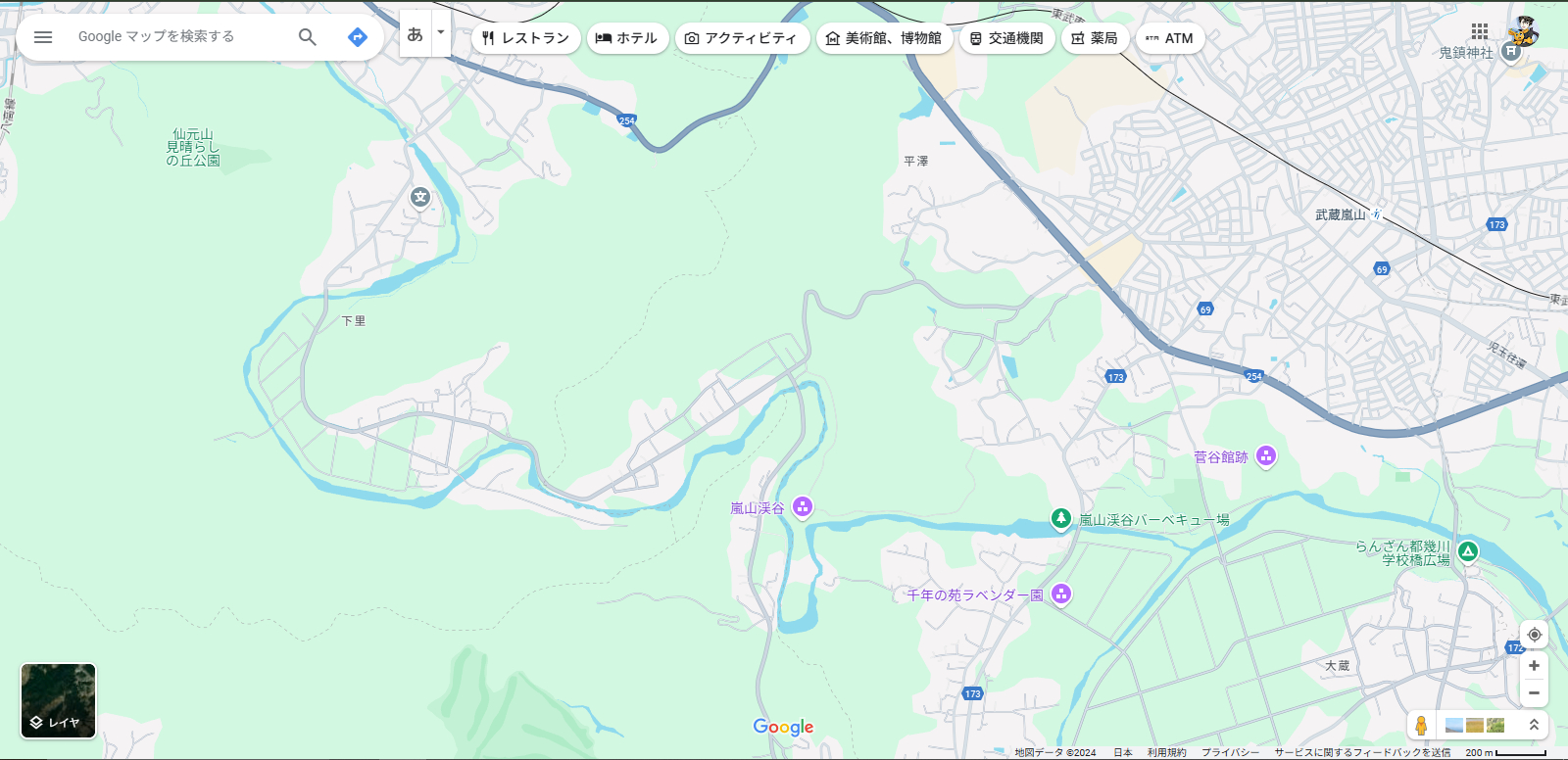Click the 薬局 filter button
Screen dimensions: 1568x760
1095,38
